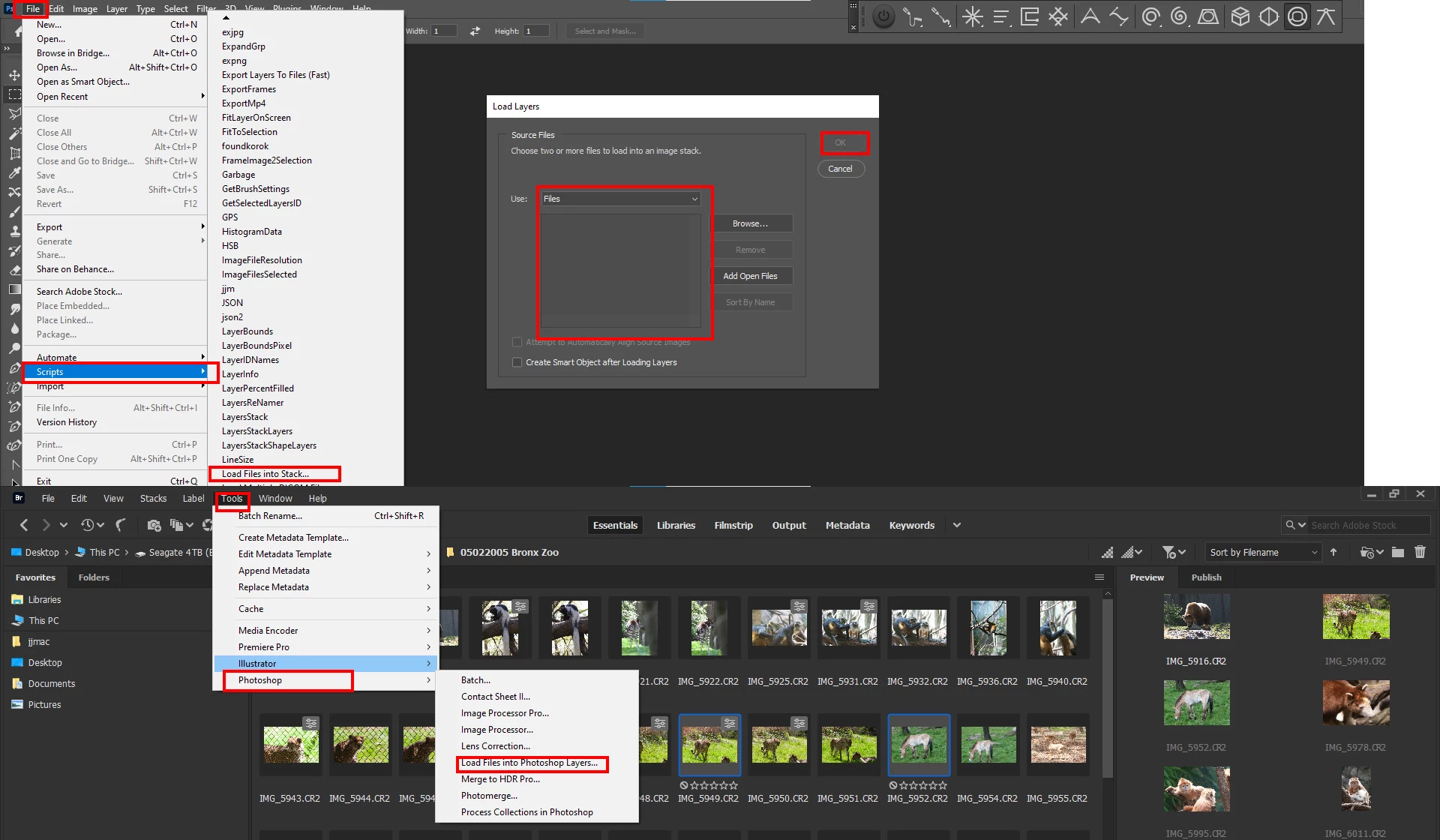Screen dimensions: 1440x840
Task: Toggle Attempt to Automatically Align Source Images
Action: [517, 342]
